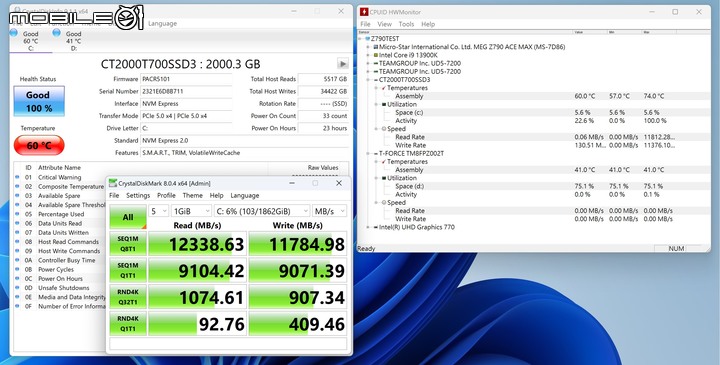
Task: Run the RND4K Q32T1 test
Action: pos(128,297)
